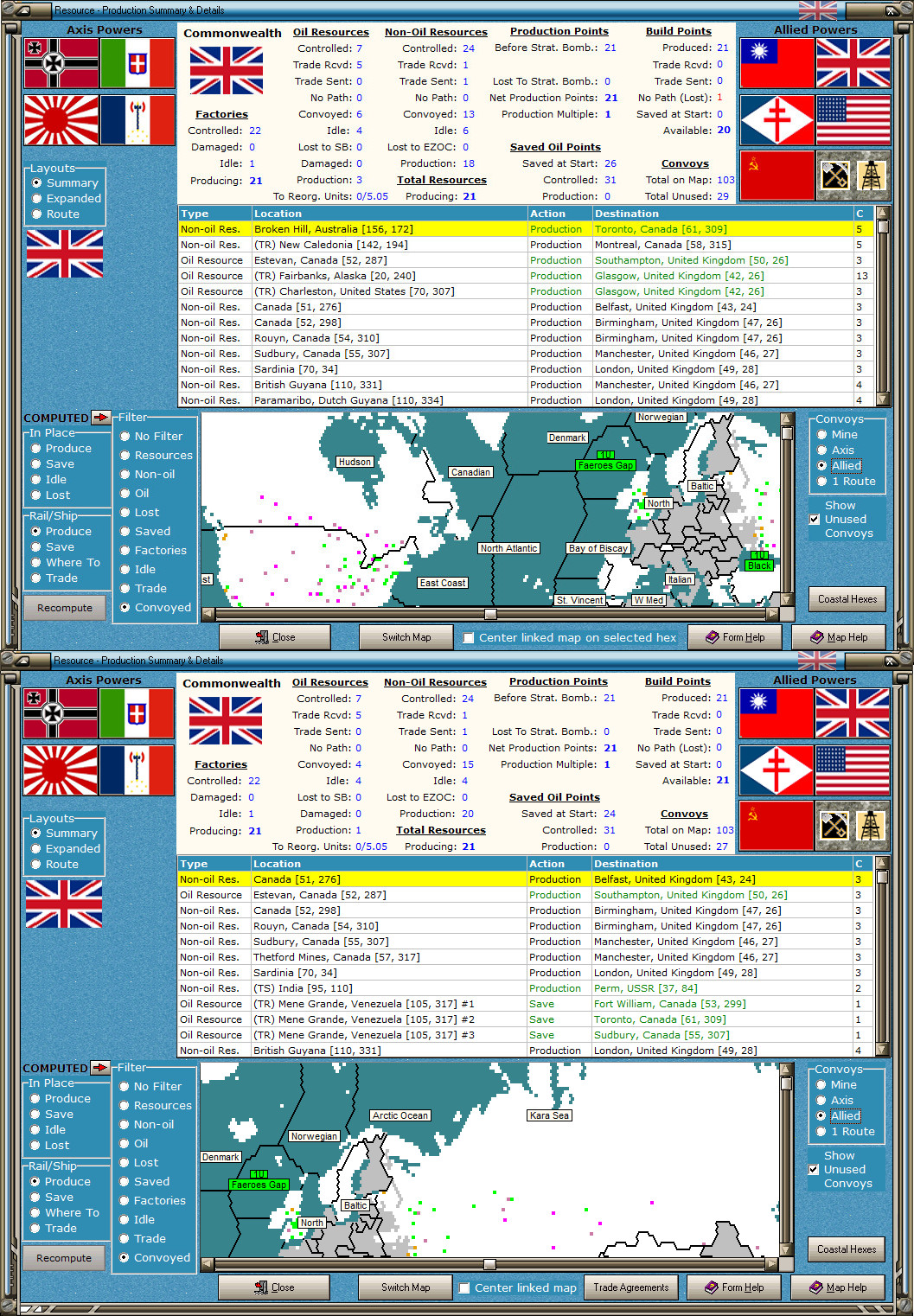This screenshot has height=1316, width=914.
Task: Click Recompute button in lower window
Action: pos(64,1258)
